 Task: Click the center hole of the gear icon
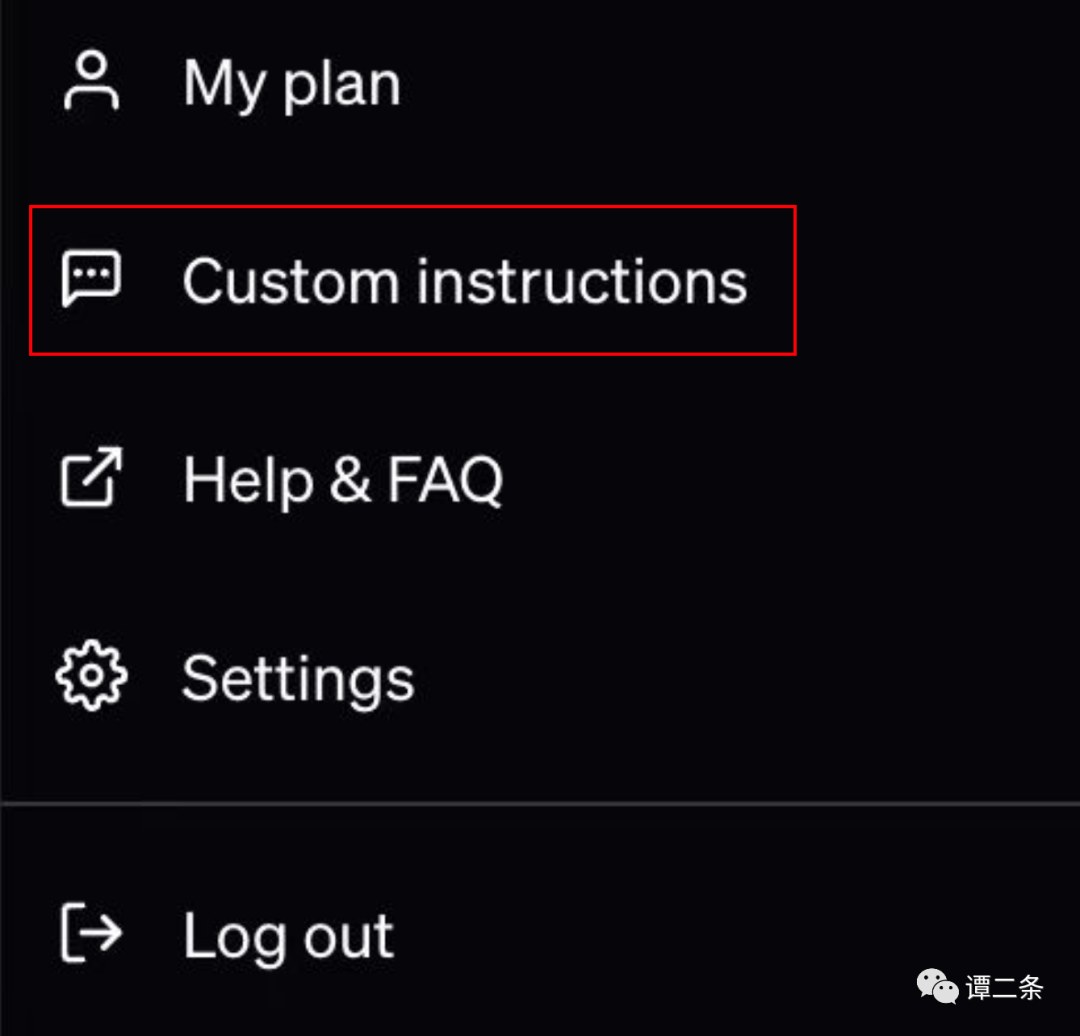pyautogui.click(x=91, y=677)
